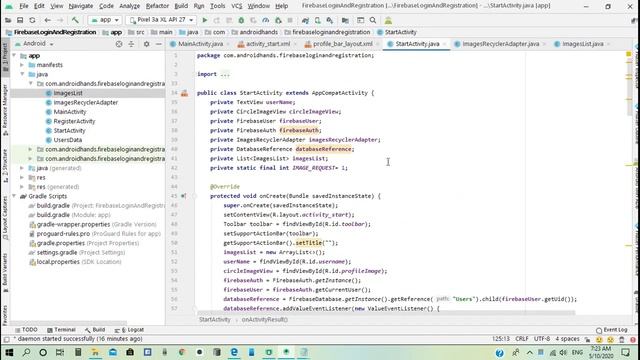Click the related XML gutter icon by class StartActivity
Image resolution: width=640 pixels, height=360 pixels.
(185, 93)
